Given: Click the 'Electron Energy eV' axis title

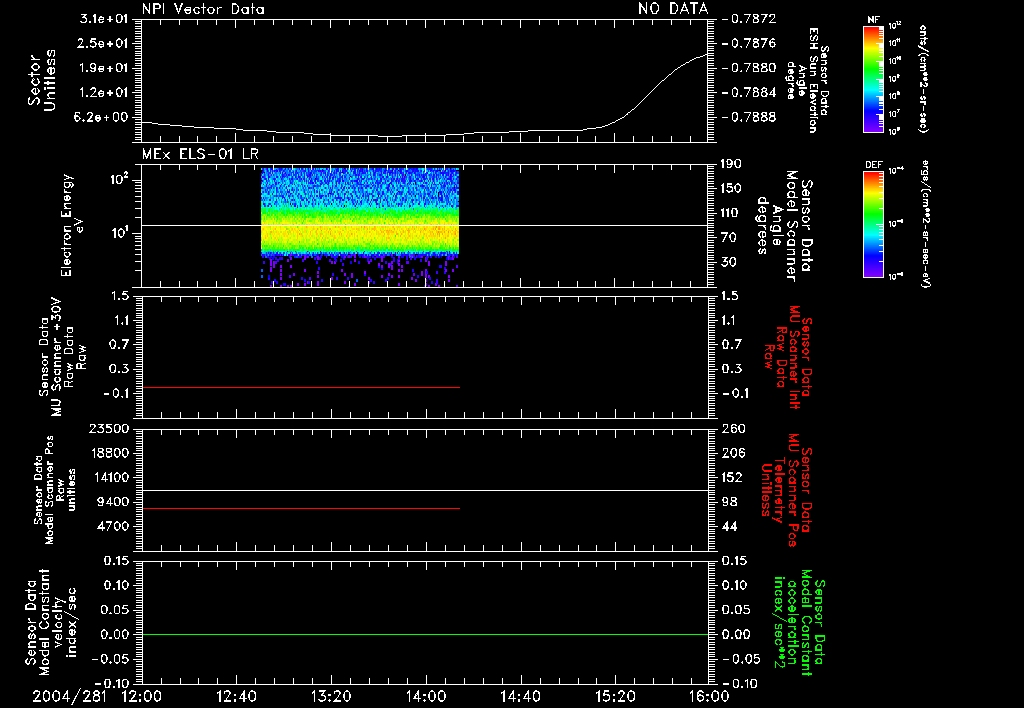Looking at the screenshot, I should tap(72, 225).
